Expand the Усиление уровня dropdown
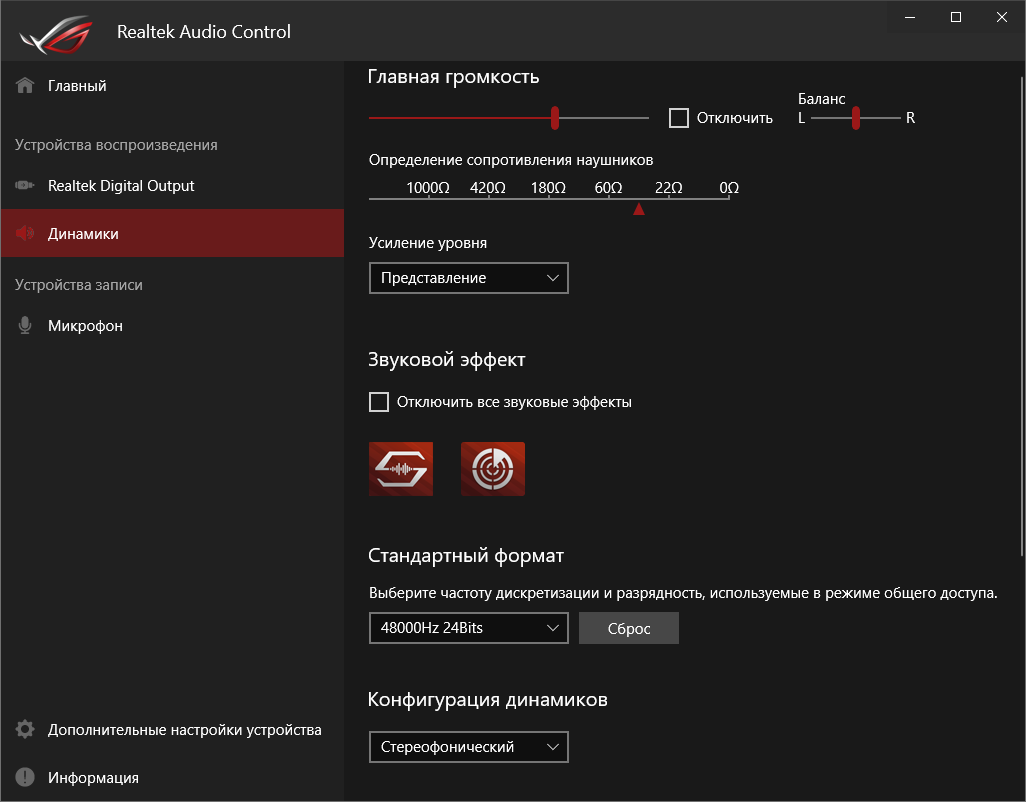This screenshot has height=802, width=1026. 468,278
